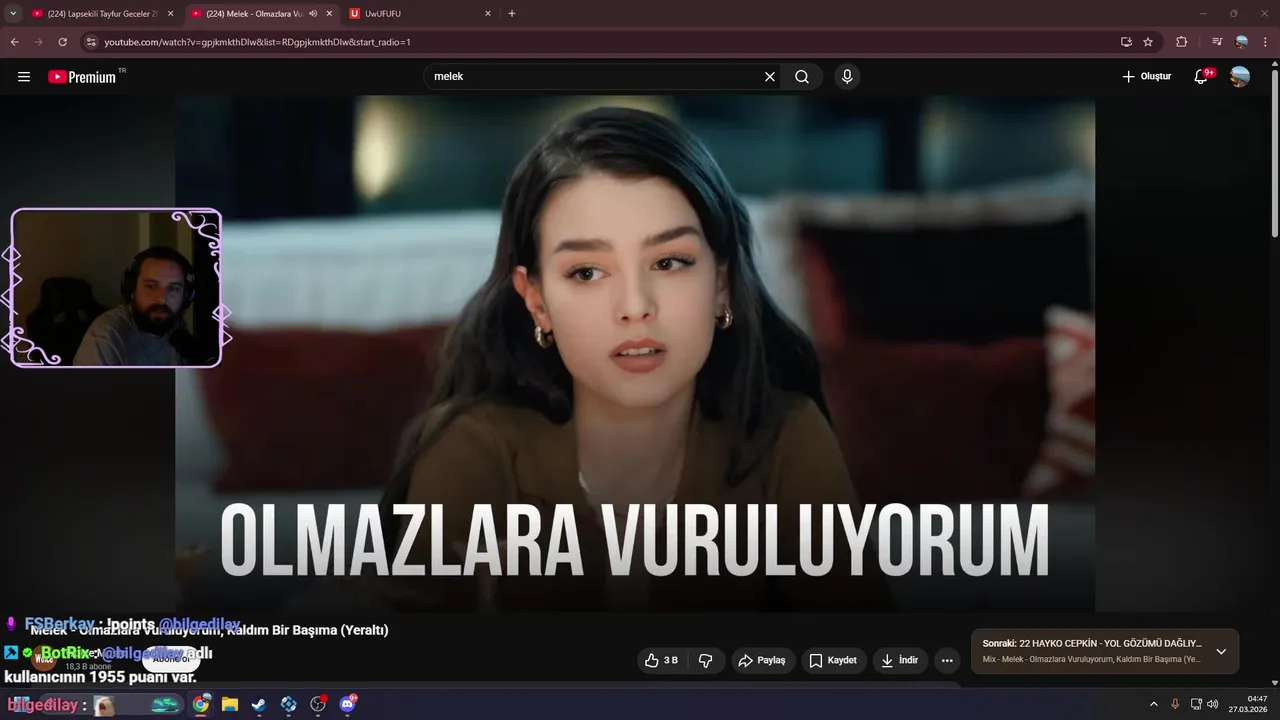Click the Oluştur create button

pyautogui.click(x=1146, y=77)
